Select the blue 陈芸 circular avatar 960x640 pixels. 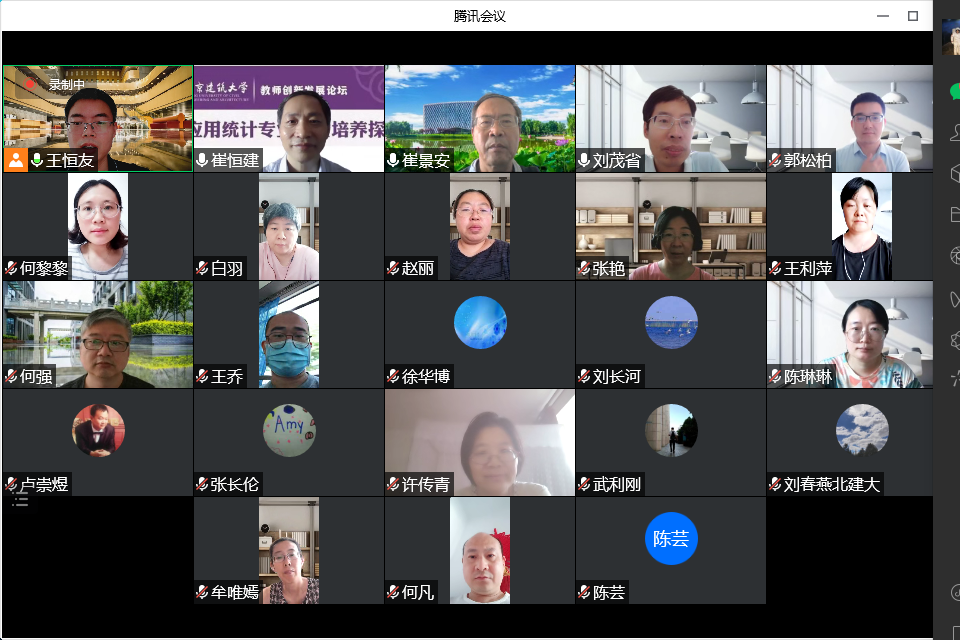[x=670, y=538]
